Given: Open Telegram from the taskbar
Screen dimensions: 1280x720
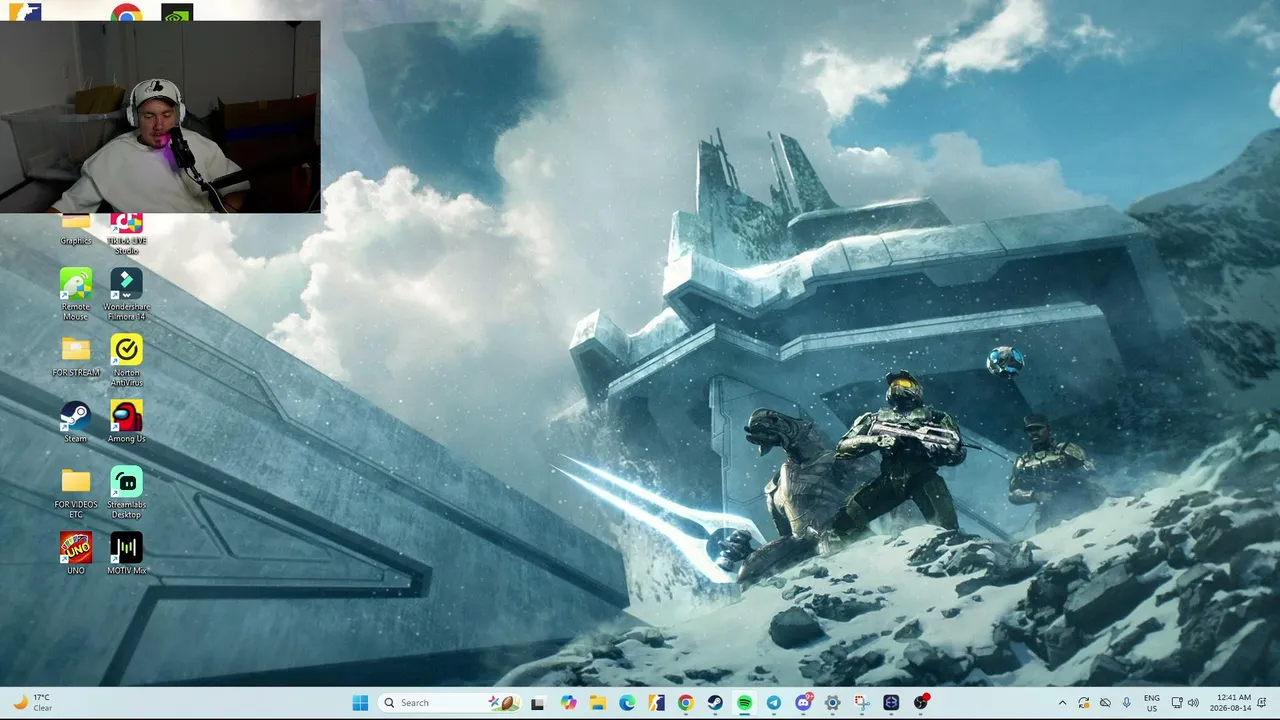Looking at the screenshot, I should coord(774,703).
